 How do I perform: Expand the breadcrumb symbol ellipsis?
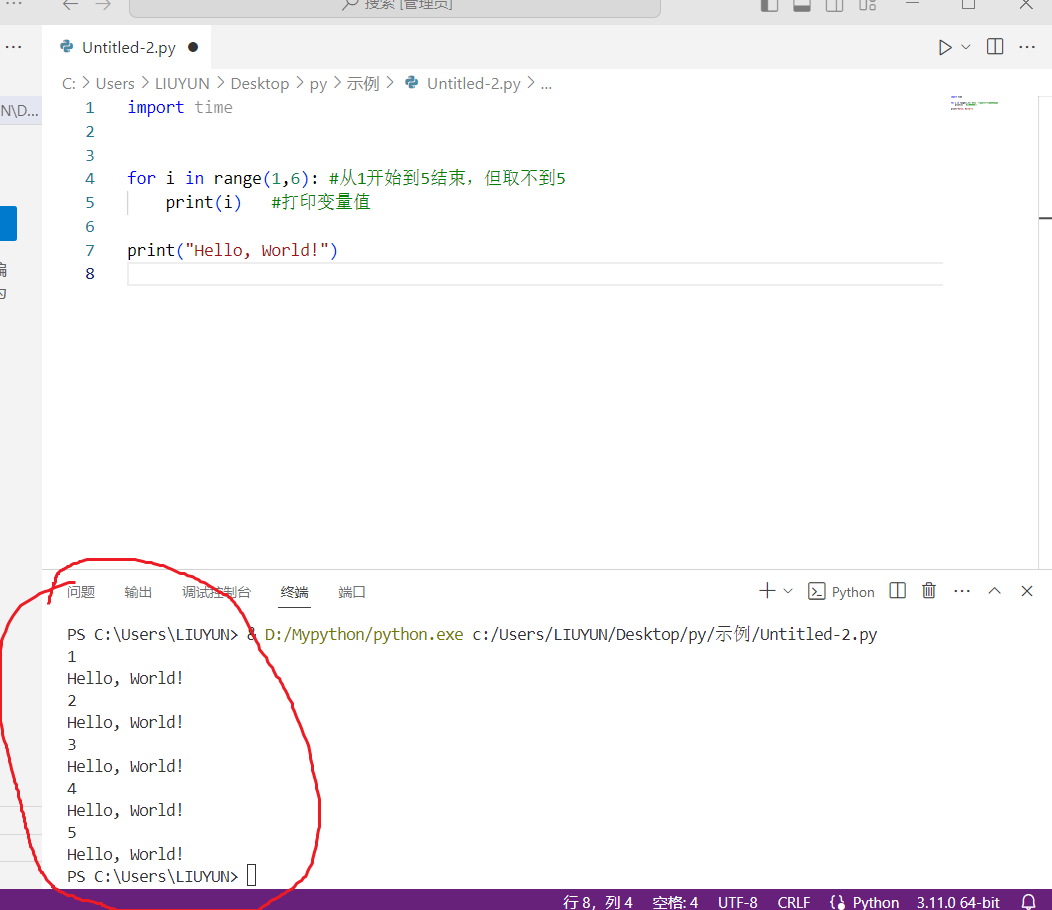pos(546,84)
